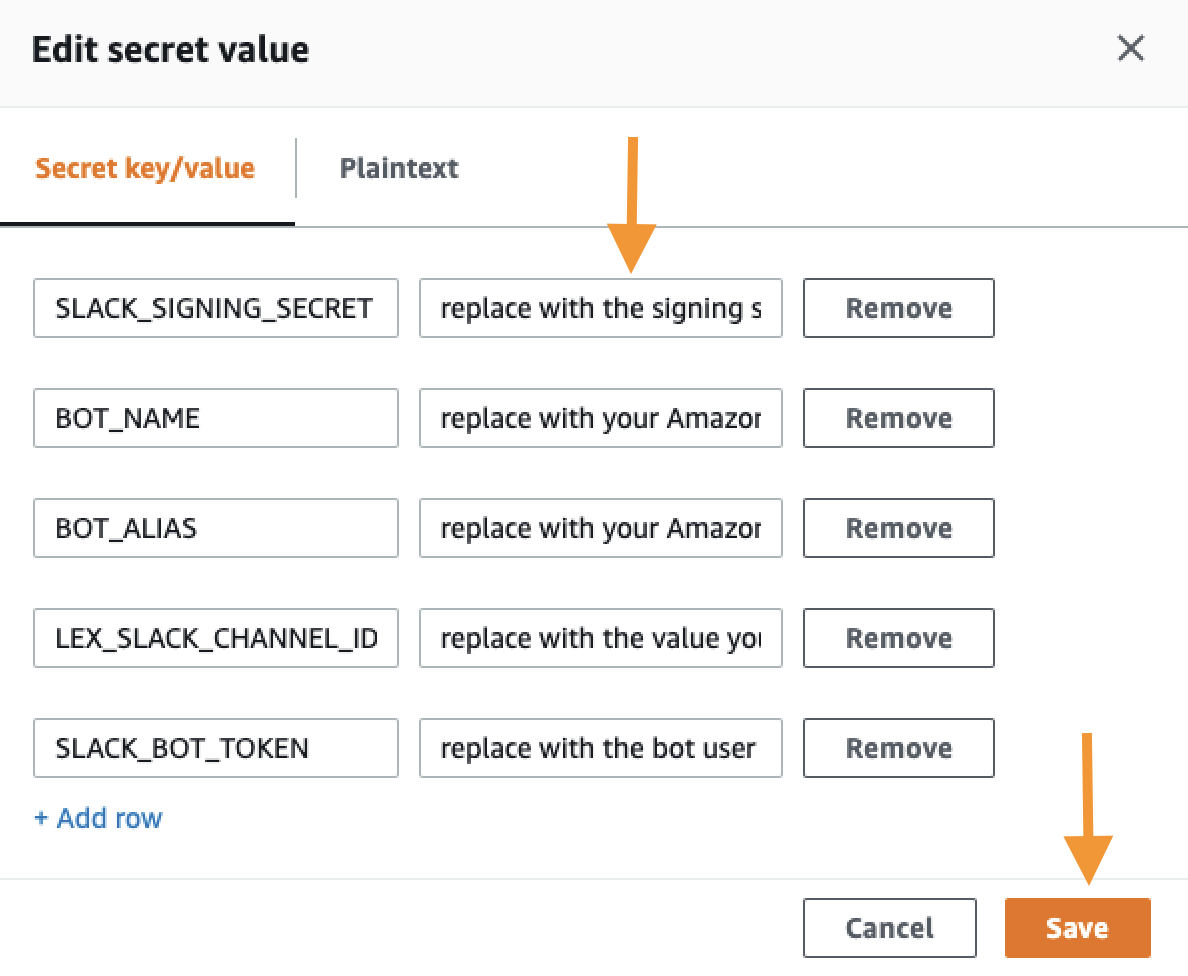1188x976 pixels.
Task: Close the Edit secret value dialog
Action: point(1130,48)
